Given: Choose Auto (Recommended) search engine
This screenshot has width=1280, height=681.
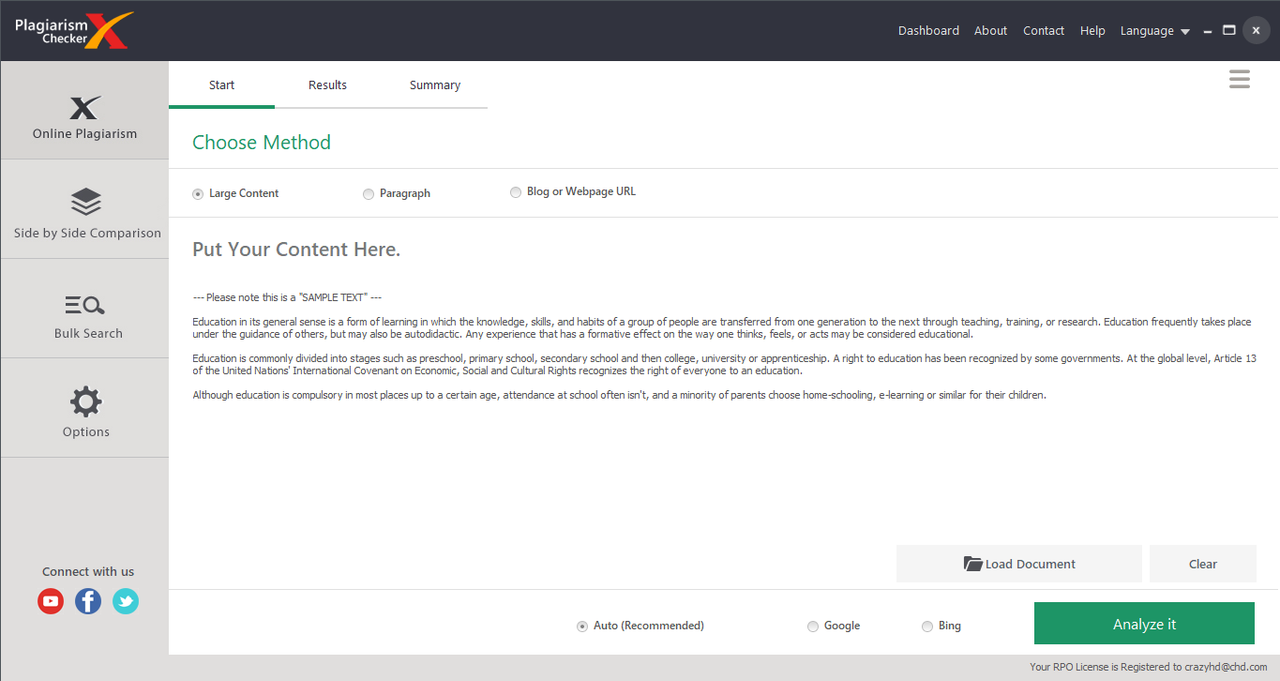Looking at the screenshot, I should pyautogui.click(x=641, y=626).
